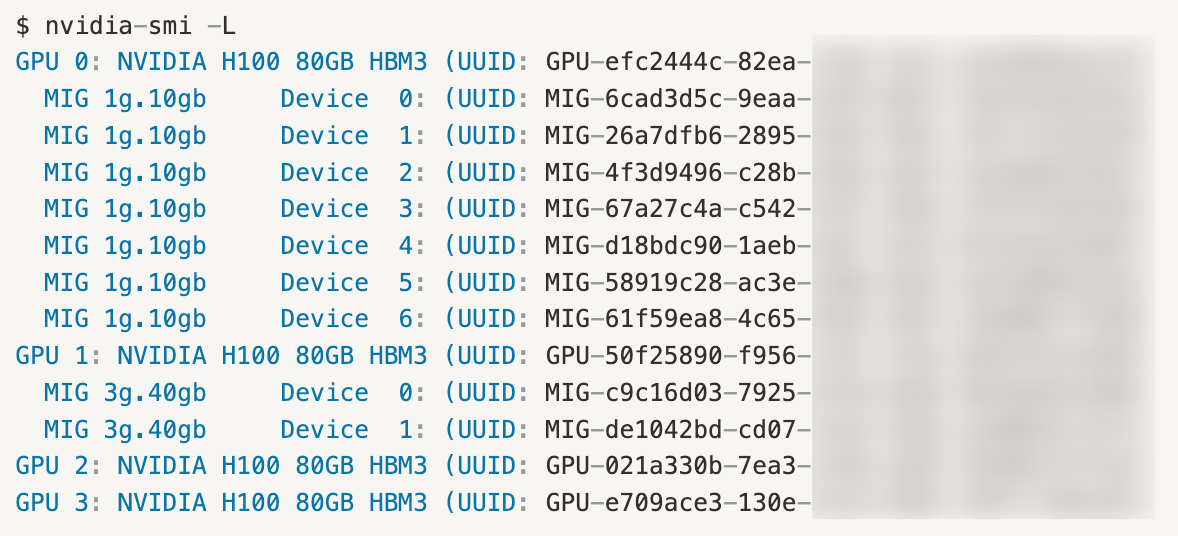Click the blurred redacted UUID area

pyautogui.click(x=983, y=277)
